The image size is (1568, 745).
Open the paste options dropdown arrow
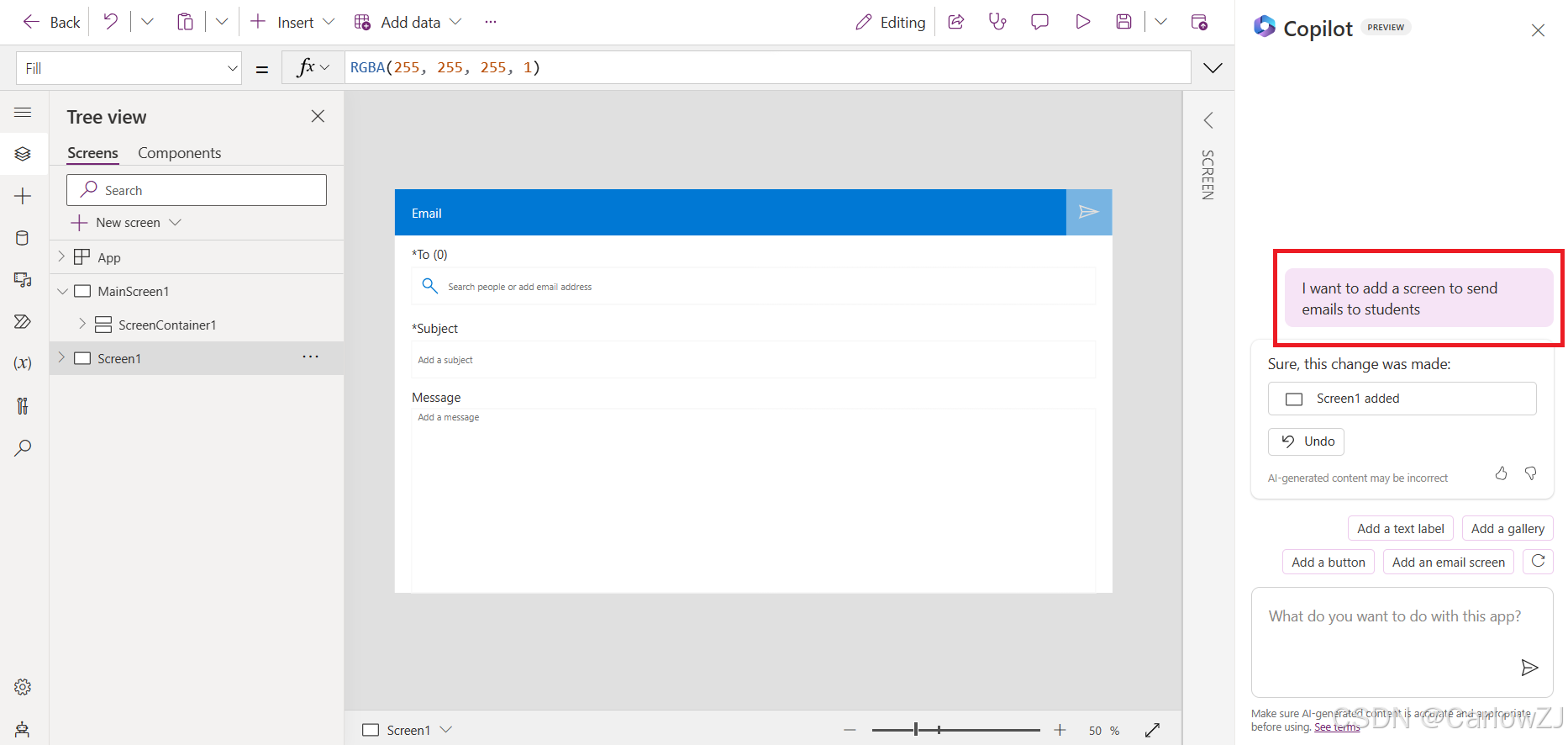[x=221, y=22]
